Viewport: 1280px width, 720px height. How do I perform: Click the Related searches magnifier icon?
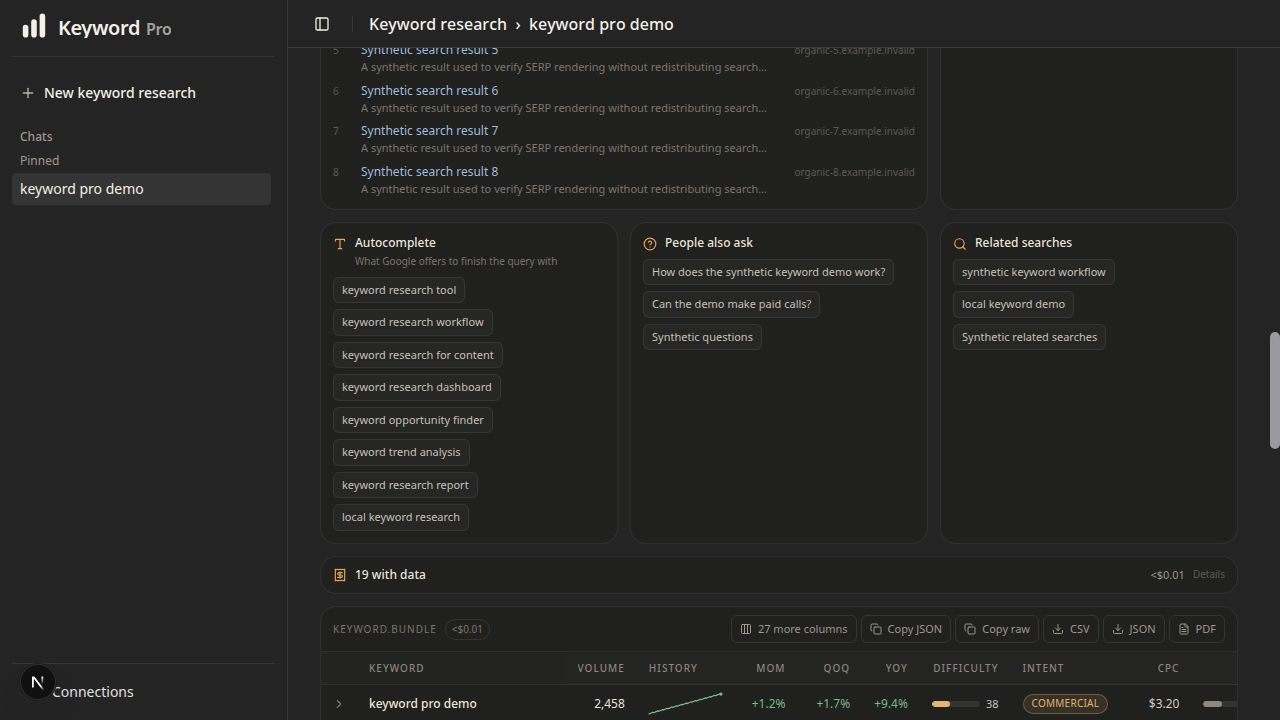960,243
